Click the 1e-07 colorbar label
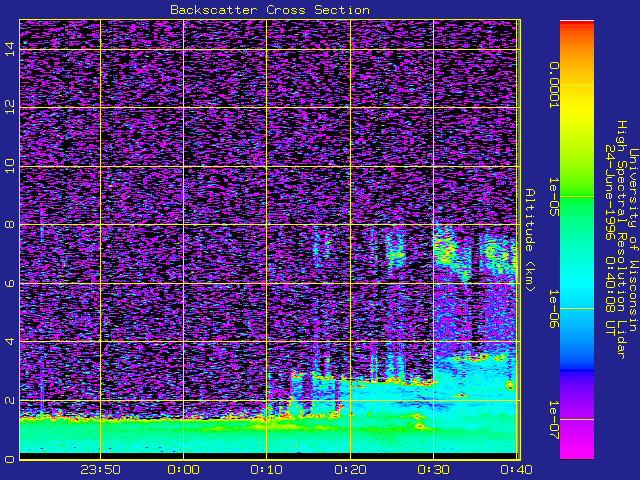This screenshot has height=480, width=640. pos(553,420)
